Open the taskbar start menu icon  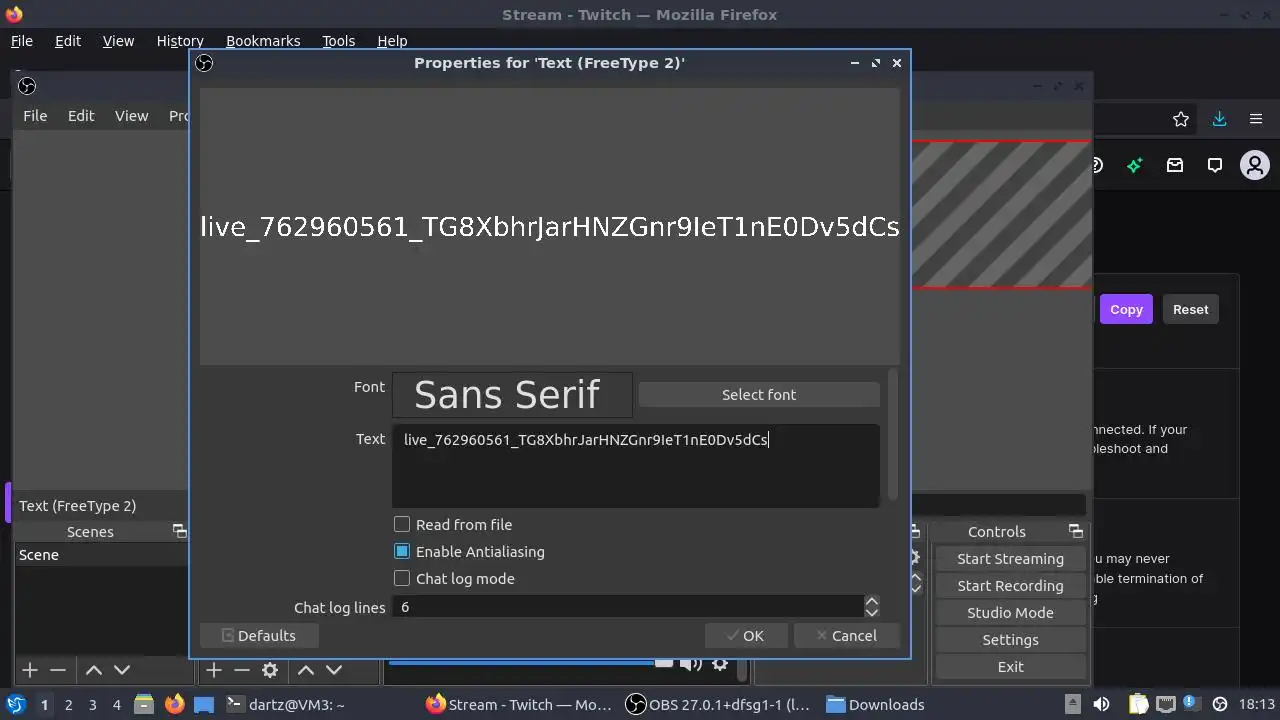point(16,704)
